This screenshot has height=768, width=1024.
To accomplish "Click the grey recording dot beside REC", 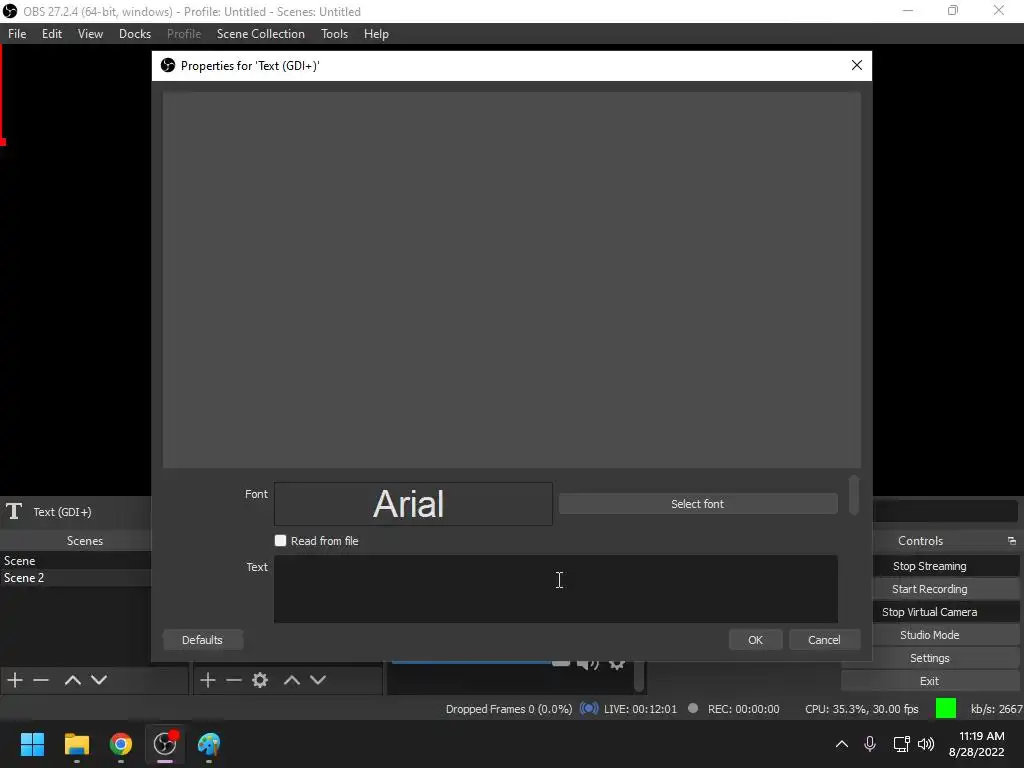I will (693, 708).
